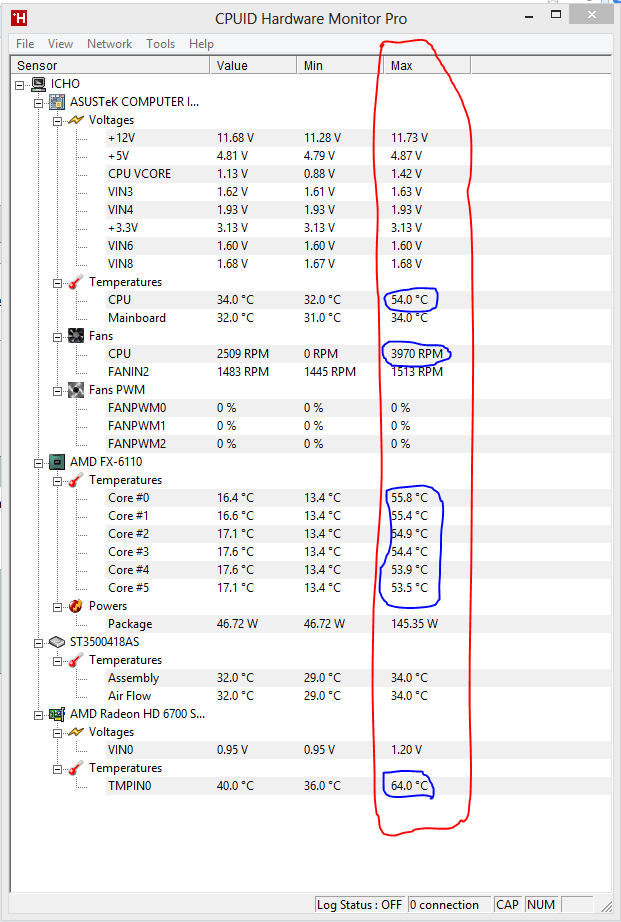Click the AMD FX-6110 processor chip icon
Image resolution: width=621 pixels, height=922 pixels.
pyautogui.click(x=57, y=462)
